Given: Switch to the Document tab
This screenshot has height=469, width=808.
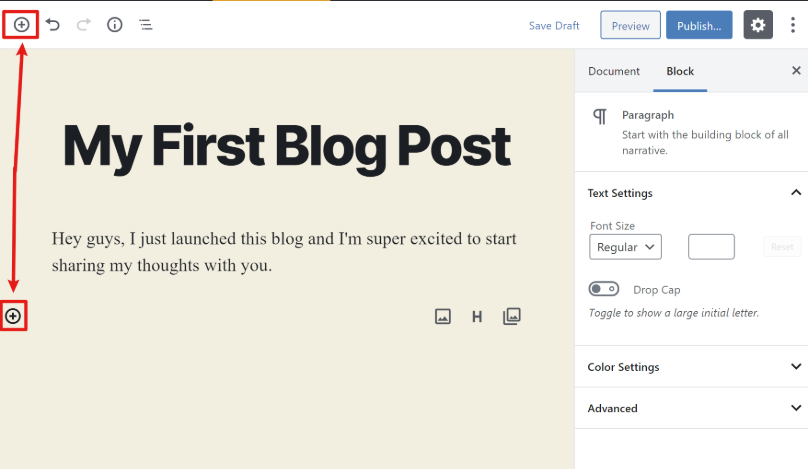Looking at the screenshot, I should click(614, 71).
